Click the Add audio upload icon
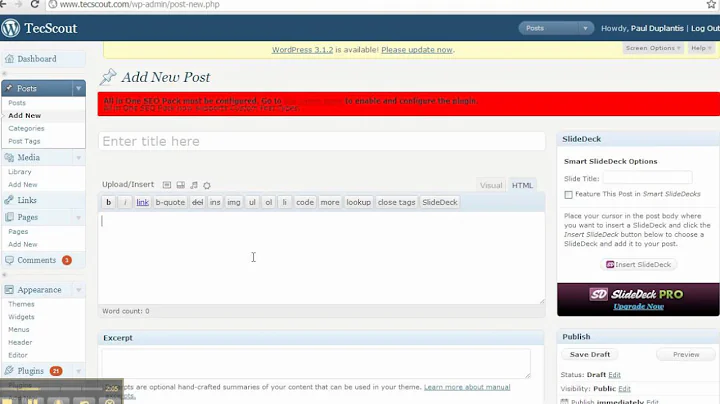720x404 pixels. 194,185
